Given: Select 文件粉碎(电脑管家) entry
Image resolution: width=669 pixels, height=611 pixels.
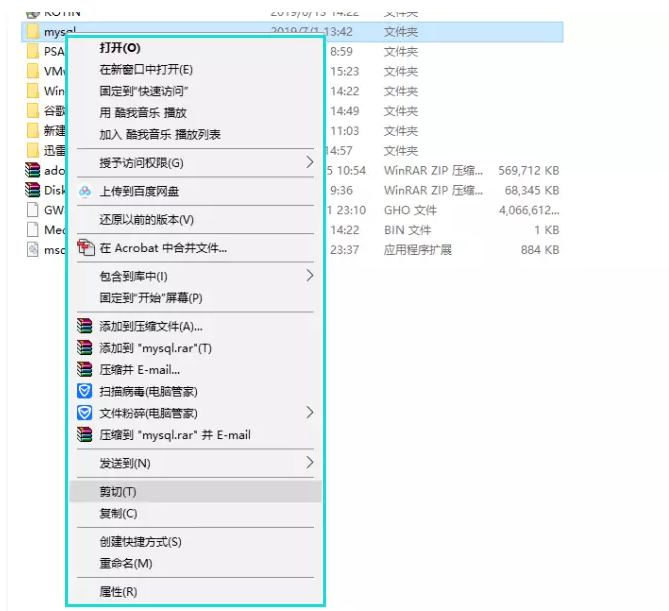Looking at the screenshot, I should (148, 413).
